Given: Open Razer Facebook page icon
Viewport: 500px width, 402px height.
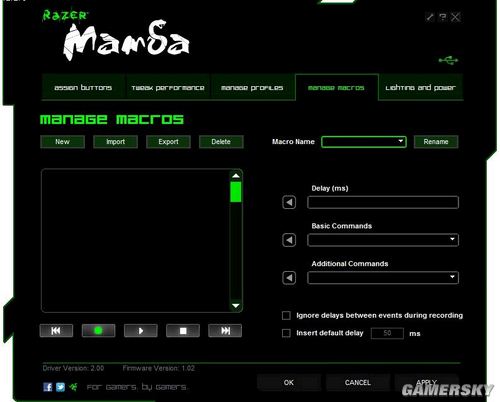Looking at the screenshot, I should coord(48,387).
